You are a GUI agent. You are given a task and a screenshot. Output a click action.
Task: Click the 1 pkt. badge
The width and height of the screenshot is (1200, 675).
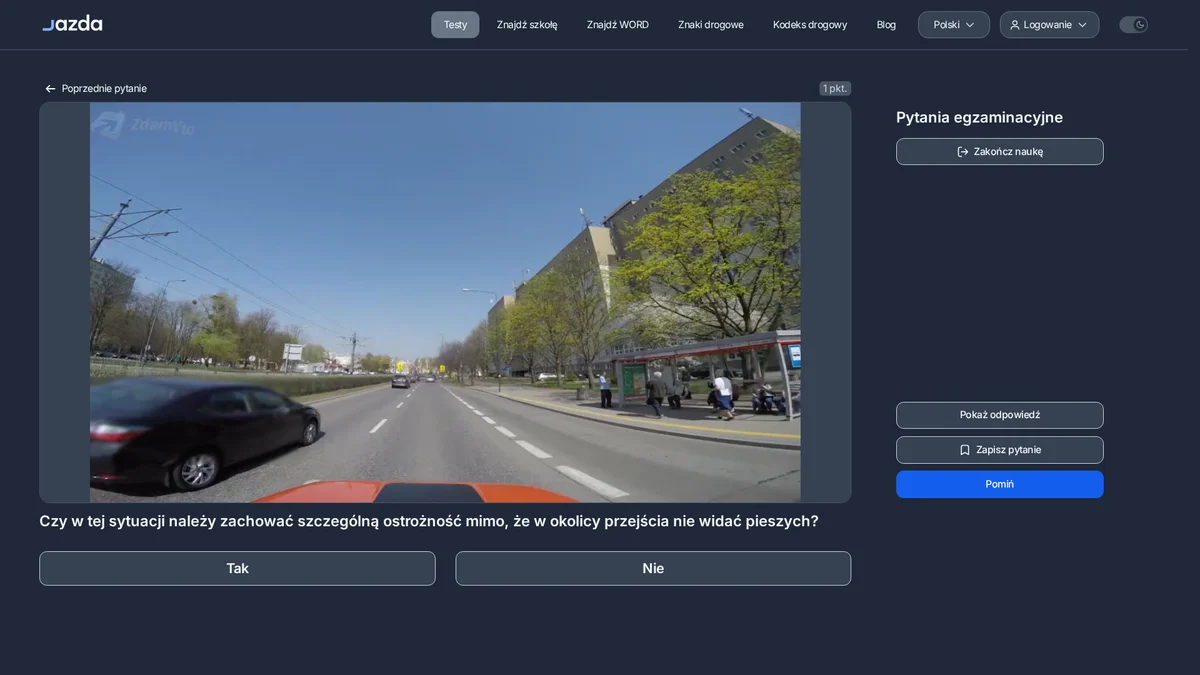835,89
